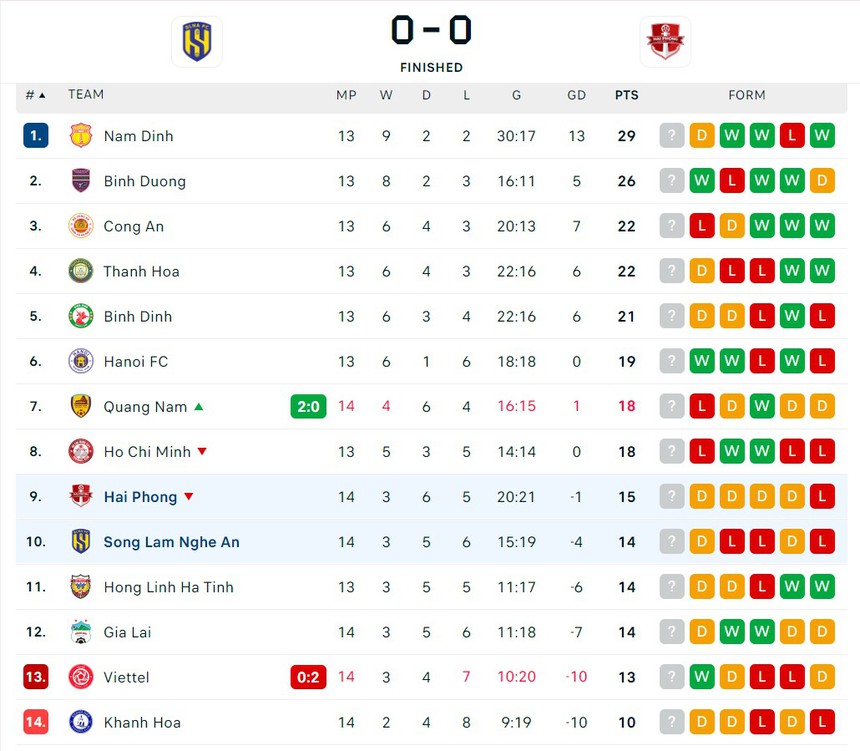
Task: Sort table by PTS column header
Action: 627,95
